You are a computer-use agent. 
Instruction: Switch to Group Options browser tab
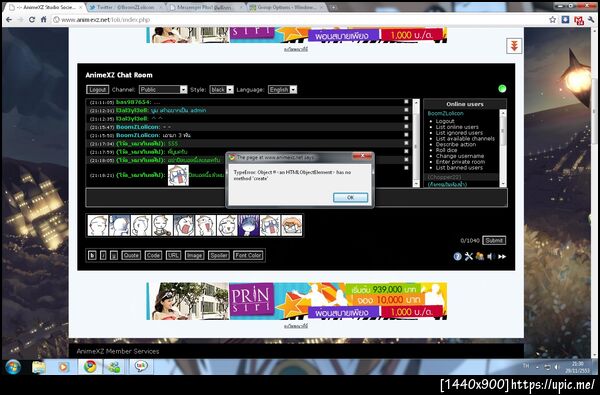click(x=287, y=7)
